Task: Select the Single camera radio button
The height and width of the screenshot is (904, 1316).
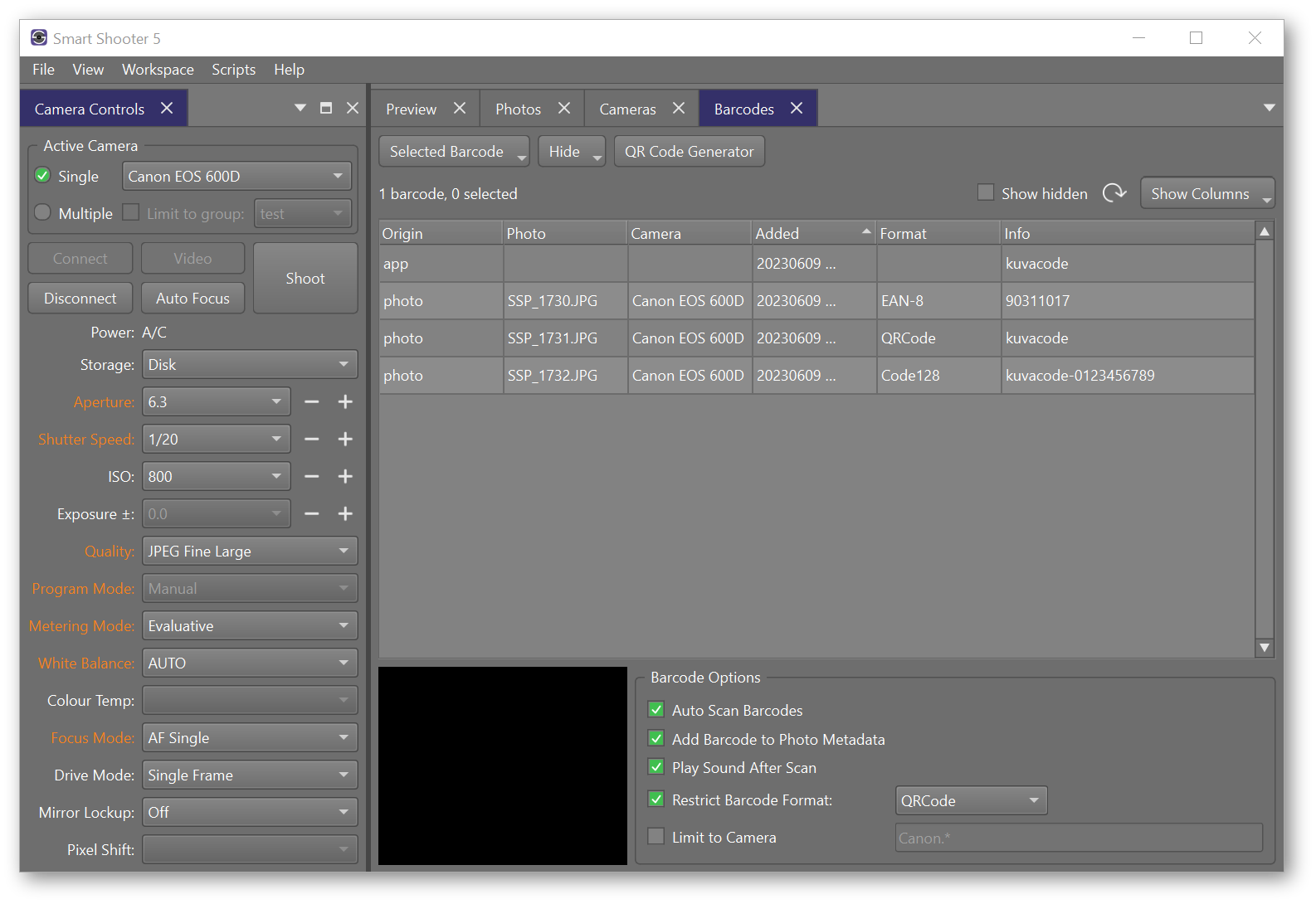Action: (43, 176)
